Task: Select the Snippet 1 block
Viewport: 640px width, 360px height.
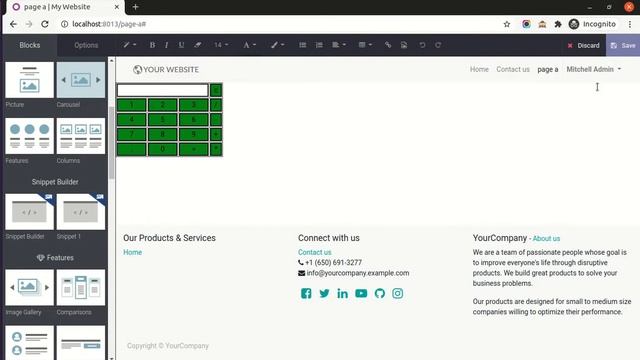Action: [81, 212]
